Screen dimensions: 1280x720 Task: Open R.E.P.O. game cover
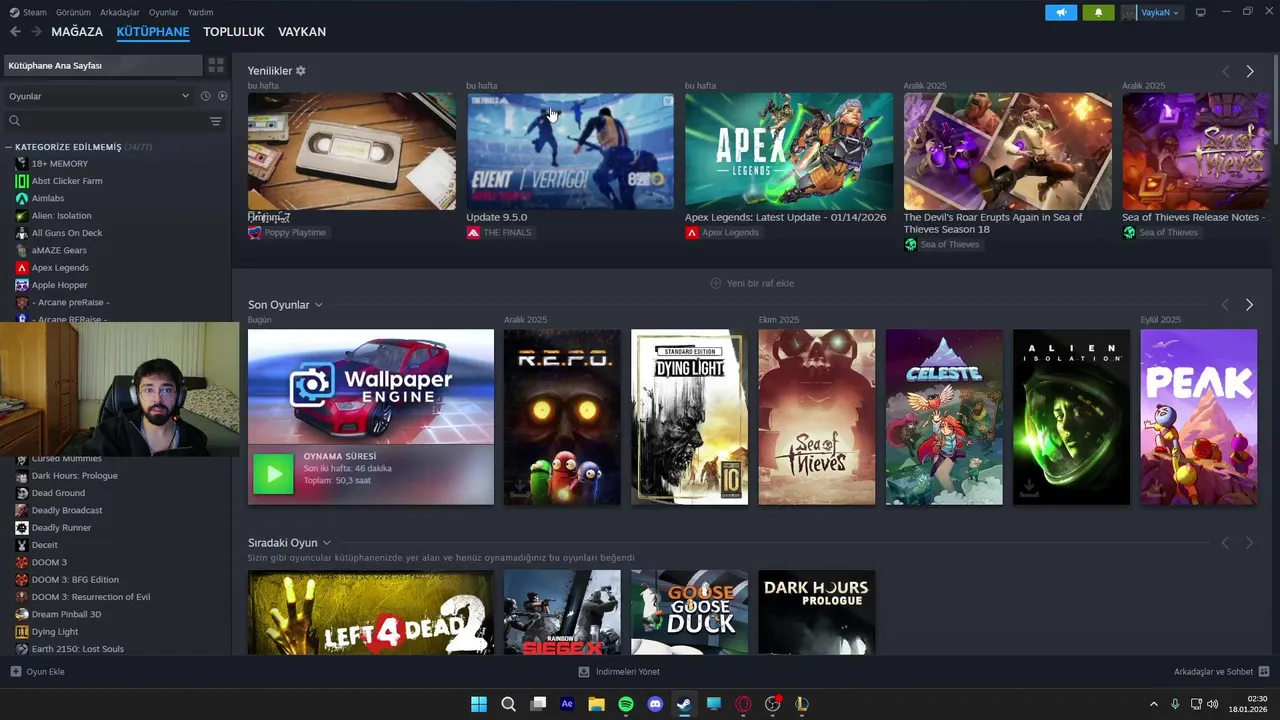pos(562,417)
